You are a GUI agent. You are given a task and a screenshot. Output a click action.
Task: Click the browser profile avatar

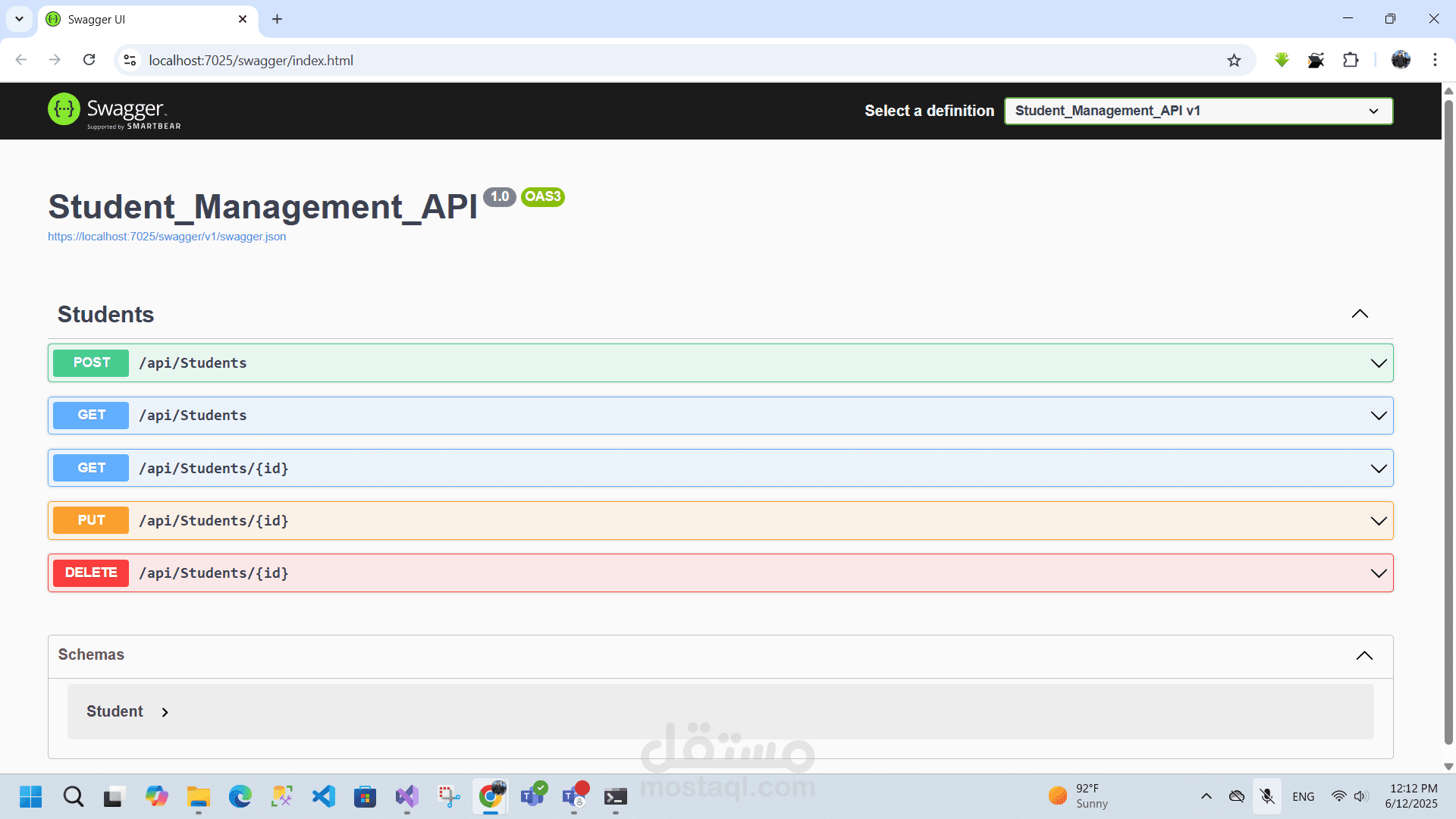1401,60
